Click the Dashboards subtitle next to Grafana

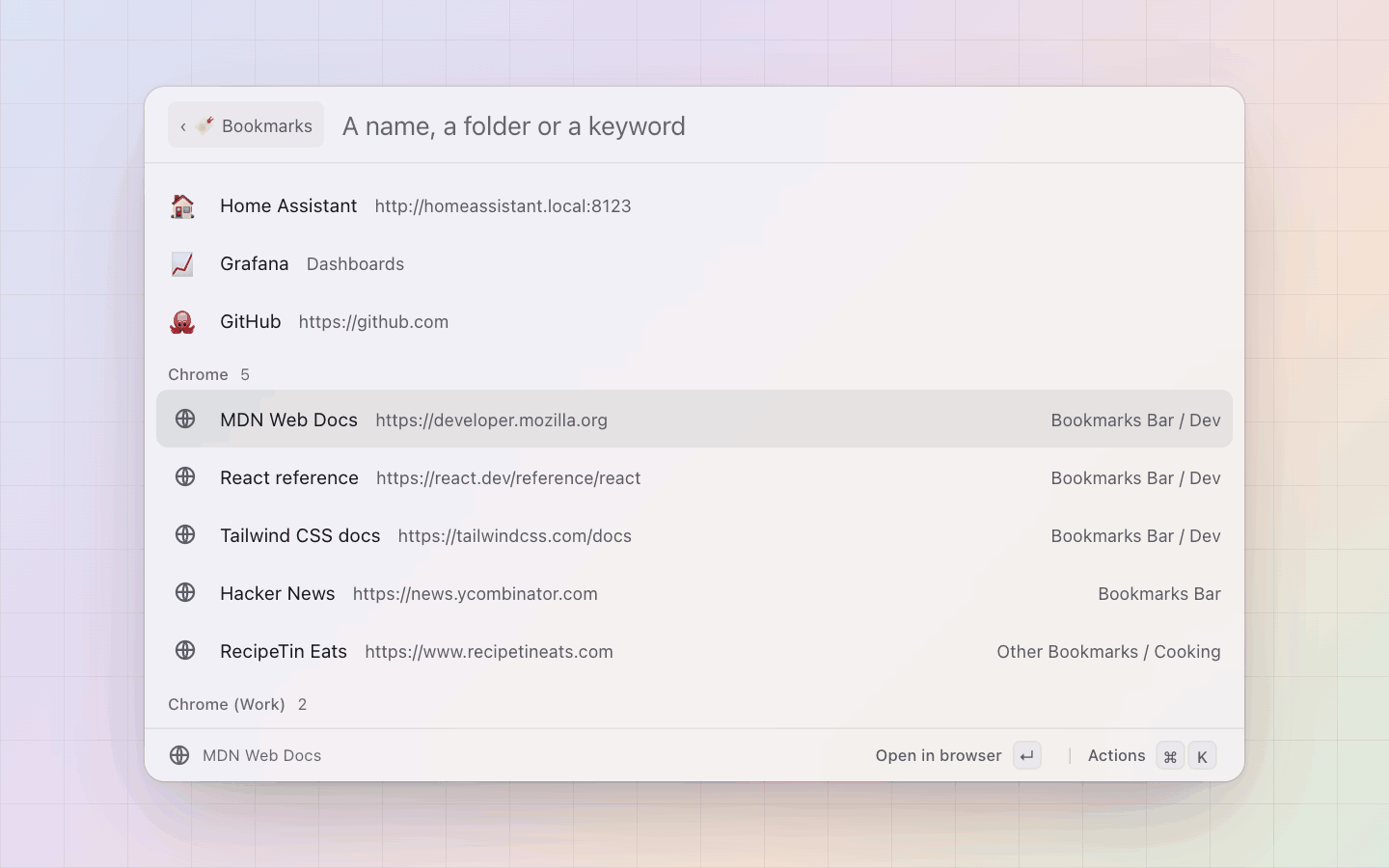(355, 264)
